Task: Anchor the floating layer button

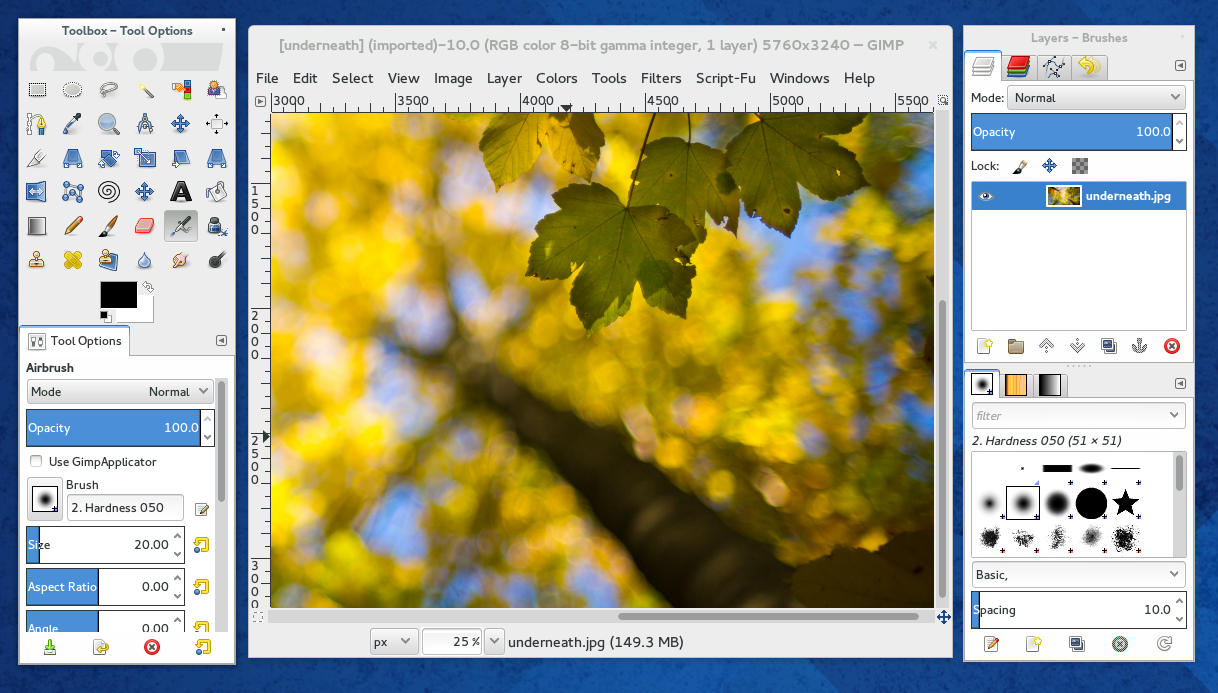Action: (x=1138, y=346)
